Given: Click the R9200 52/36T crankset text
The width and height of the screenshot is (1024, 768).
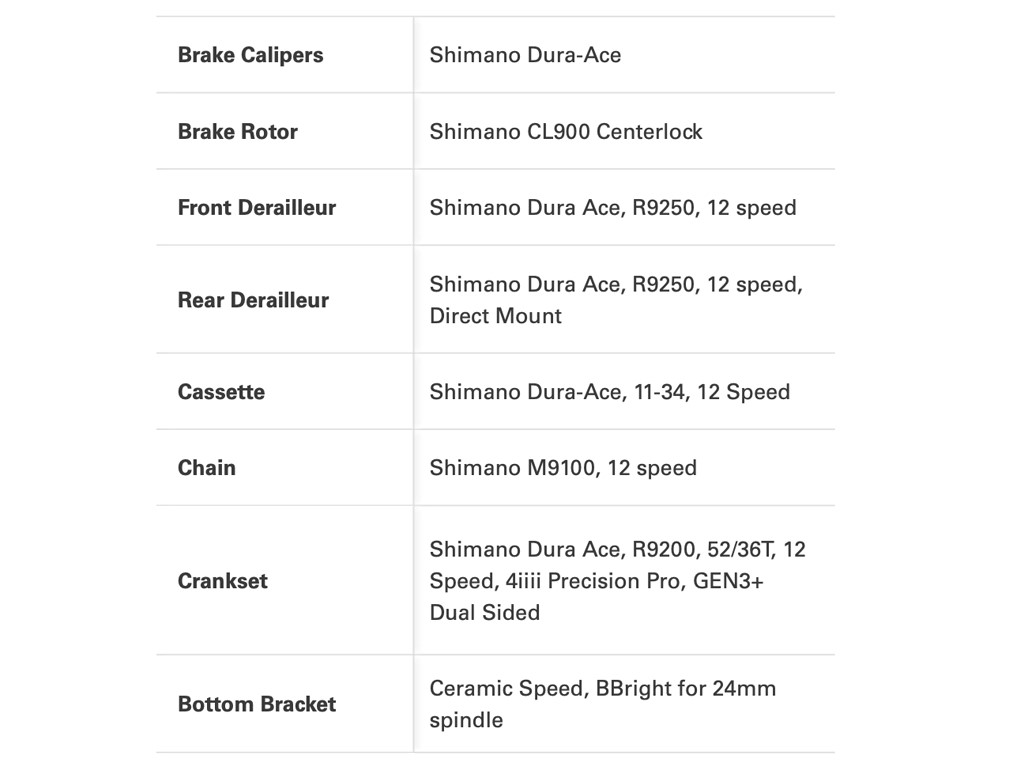Looking at the screenshot, I should (x=703, y=549).
